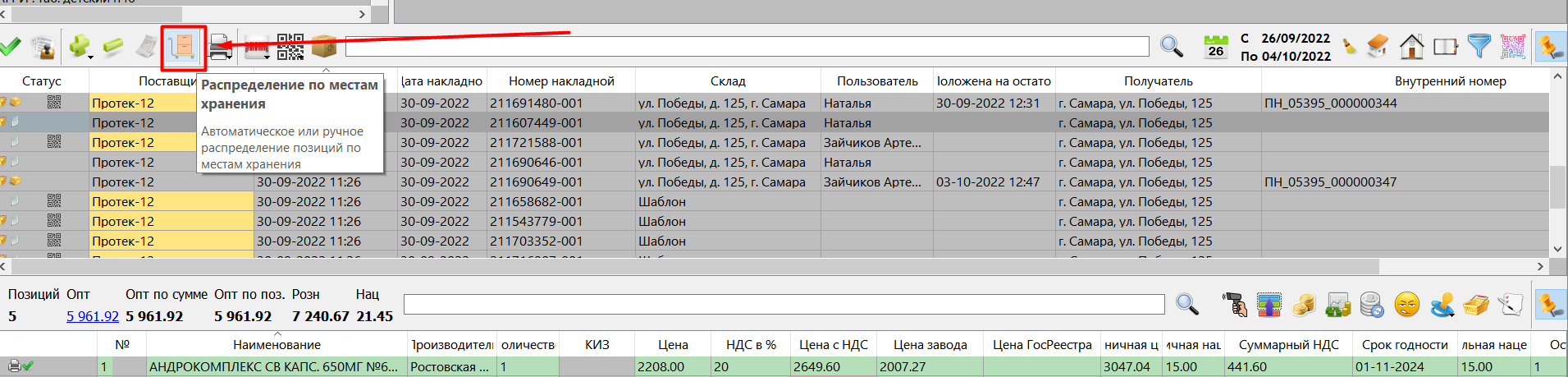Screen dimensions: 1568x377
Task: Click the Склад column header
Action: 727,81
